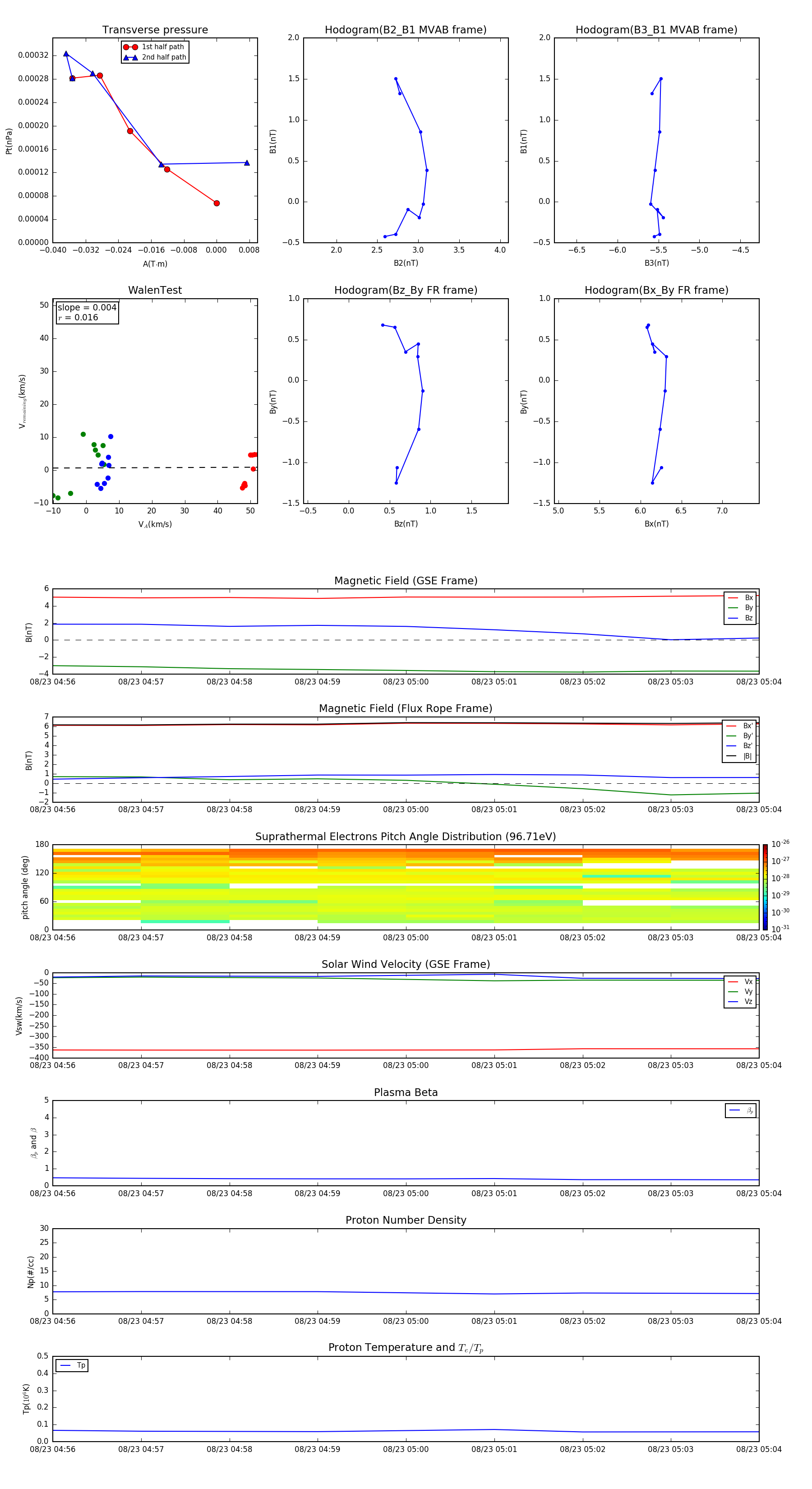Click the 'Hodogram(B3_B1 MVAB frame)' title
Image resolution: width=812 pixels, height=1489 pixels.
[656, 29]
